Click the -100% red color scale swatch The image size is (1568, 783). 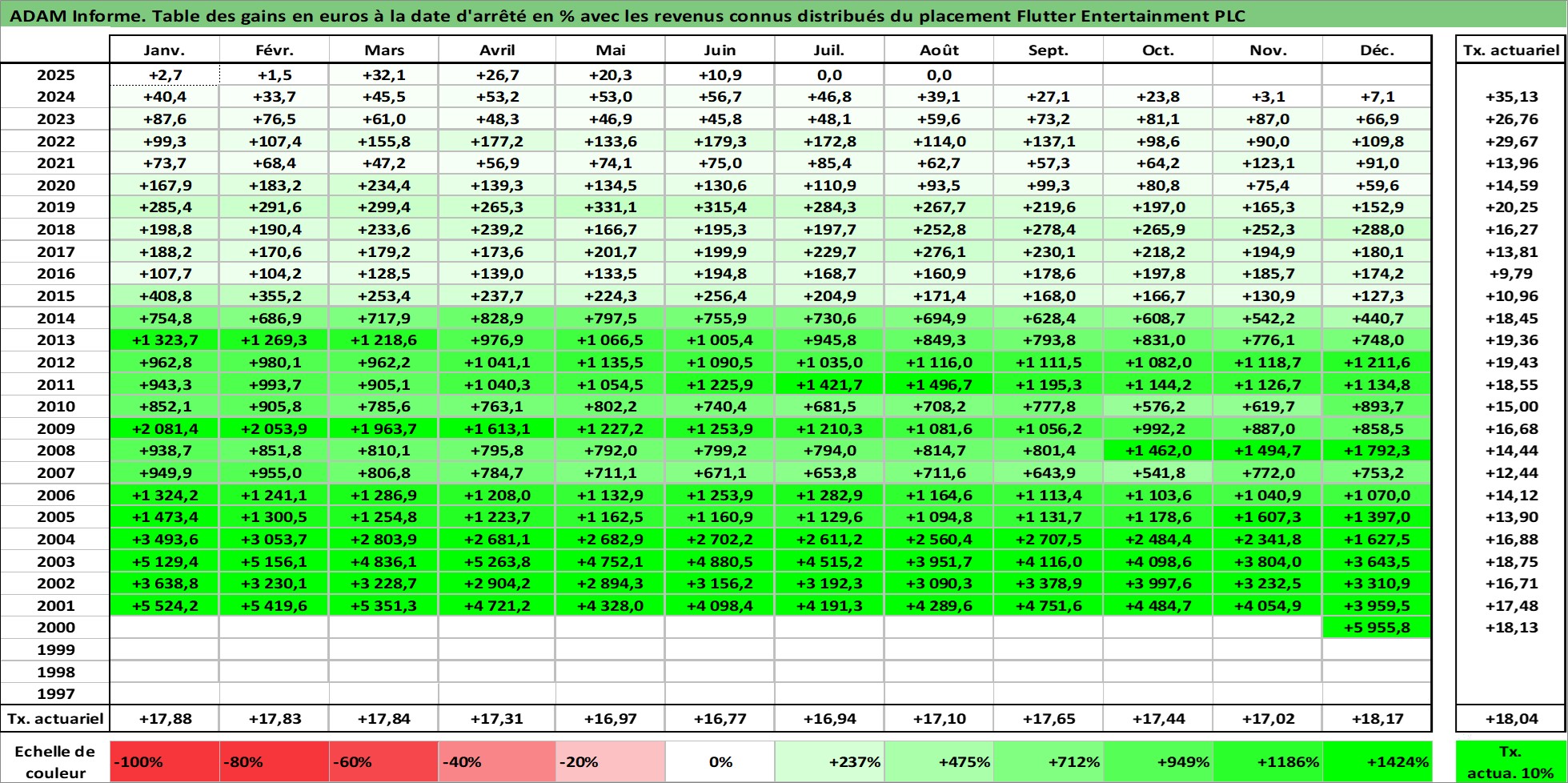pyautogui.click(x=164, y=762)
